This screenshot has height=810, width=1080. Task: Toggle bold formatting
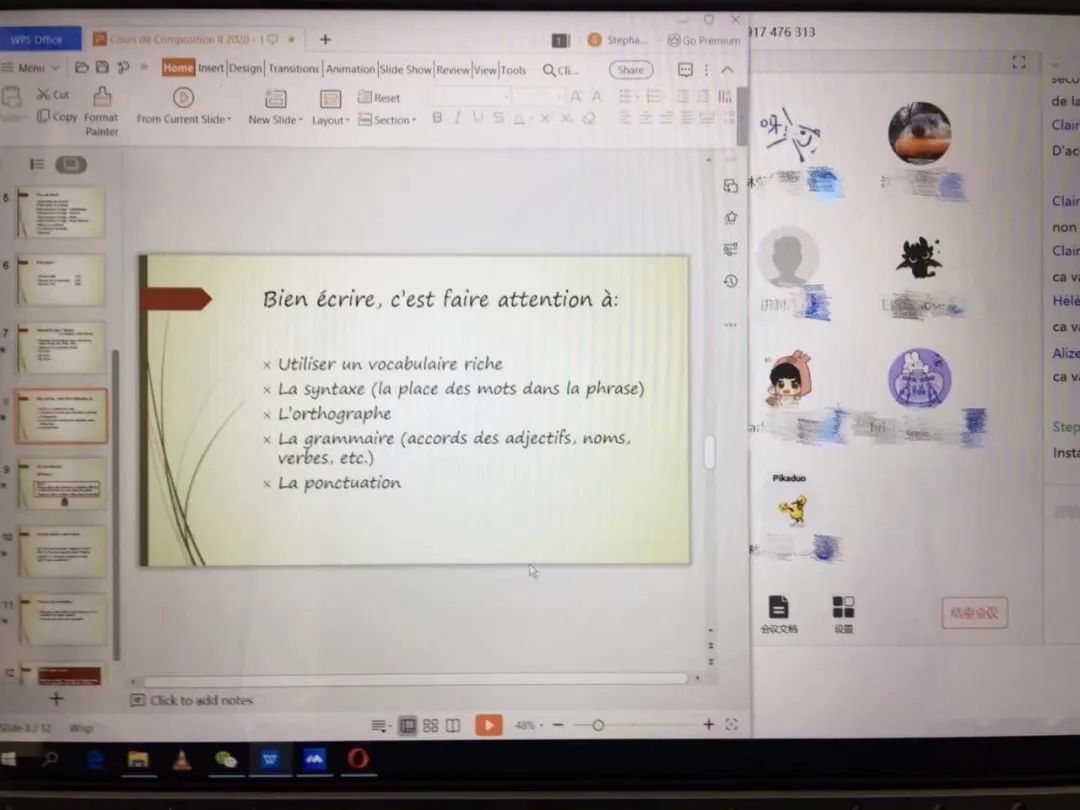coord(437,119)
